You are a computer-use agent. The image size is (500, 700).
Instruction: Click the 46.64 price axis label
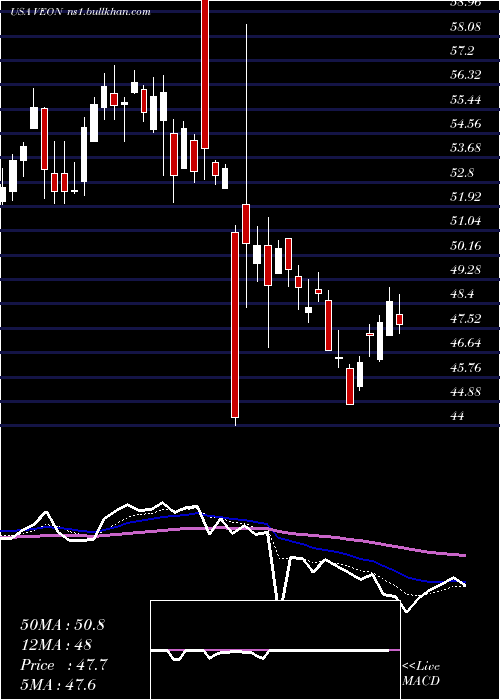[466, 342]
